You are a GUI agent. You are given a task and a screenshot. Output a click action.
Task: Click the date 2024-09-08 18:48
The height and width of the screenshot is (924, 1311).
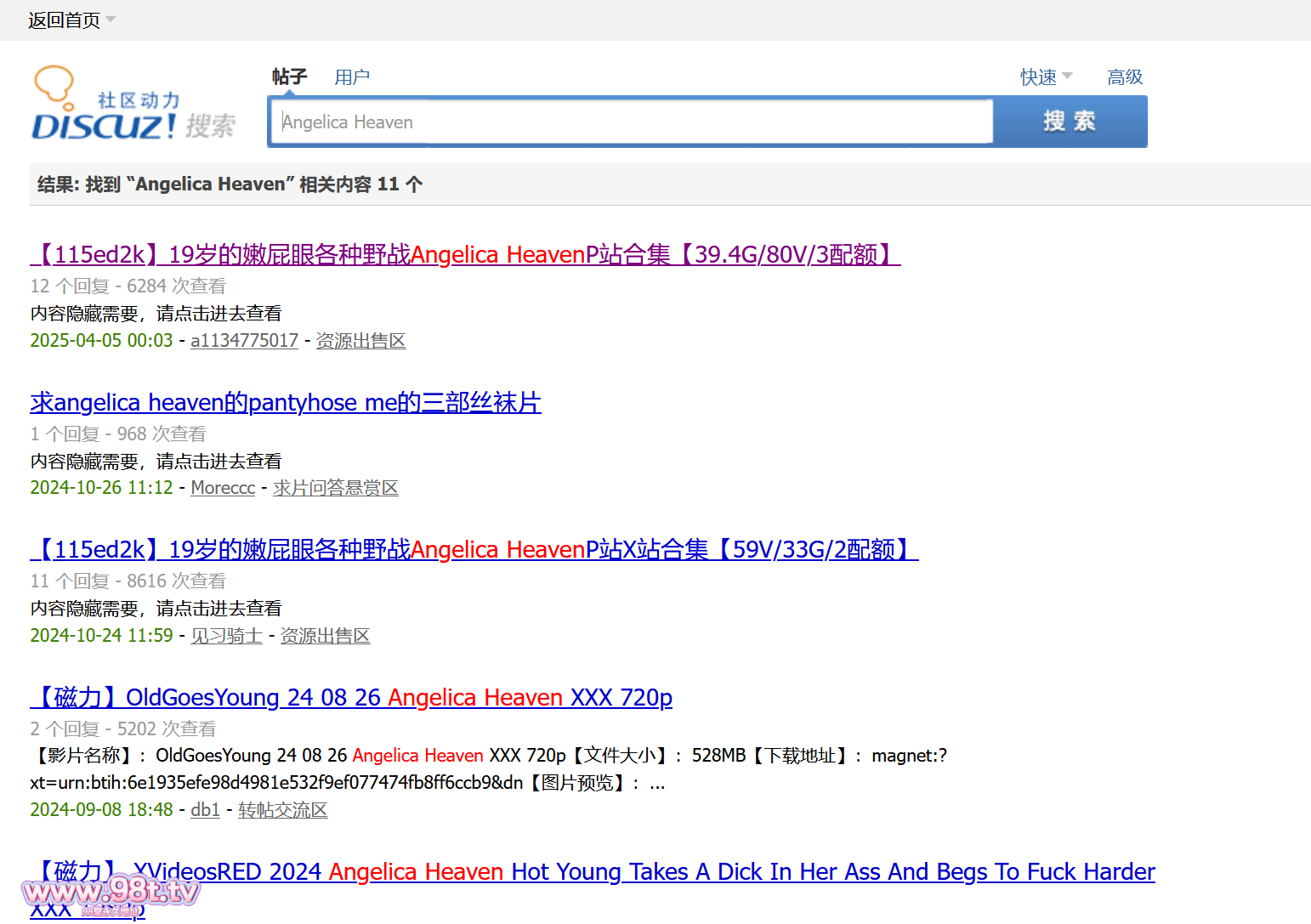click(x=101, y=810)
